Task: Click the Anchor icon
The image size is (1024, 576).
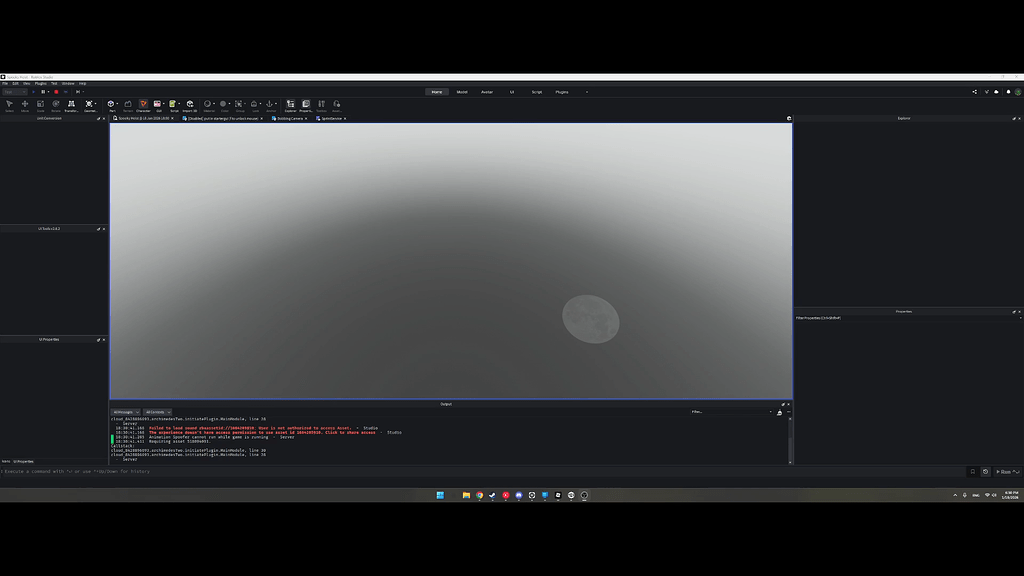Action: point(269,105)
